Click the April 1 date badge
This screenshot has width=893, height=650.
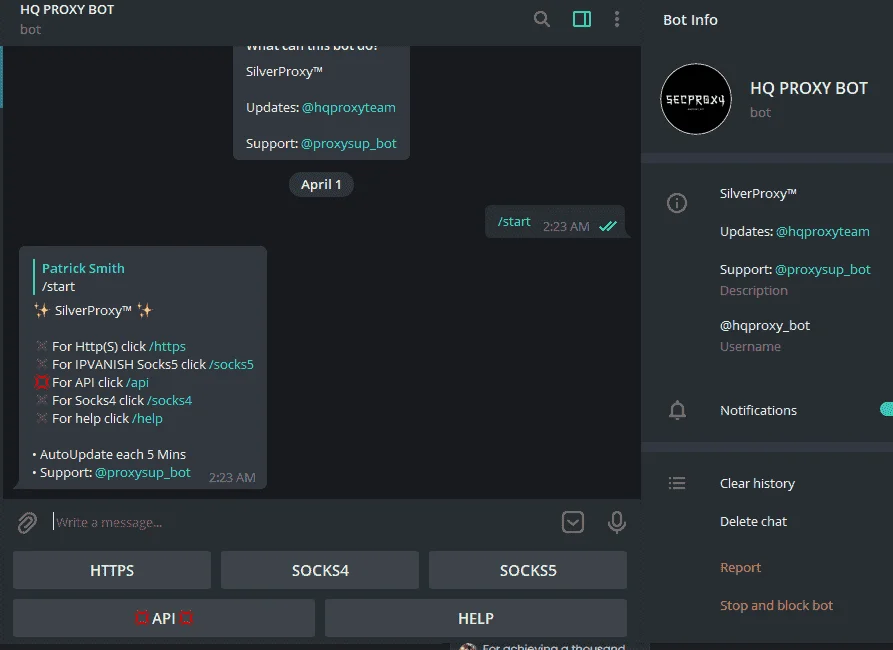(321, 185)
